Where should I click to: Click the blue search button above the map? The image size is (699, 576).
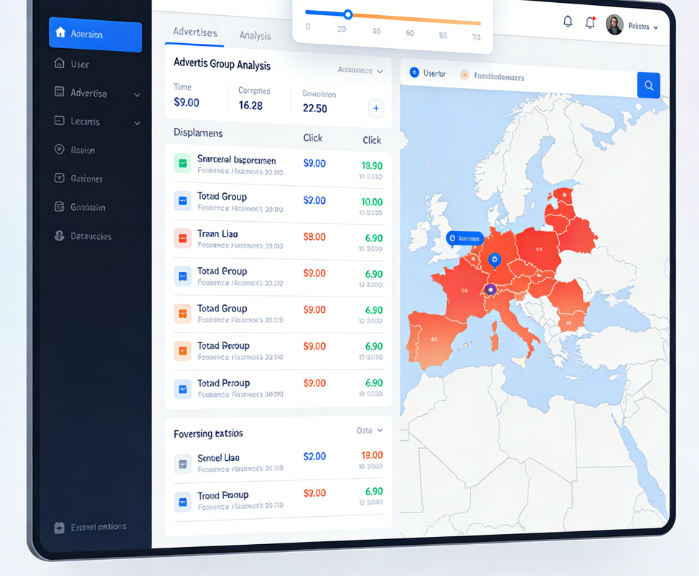point(648,86)
